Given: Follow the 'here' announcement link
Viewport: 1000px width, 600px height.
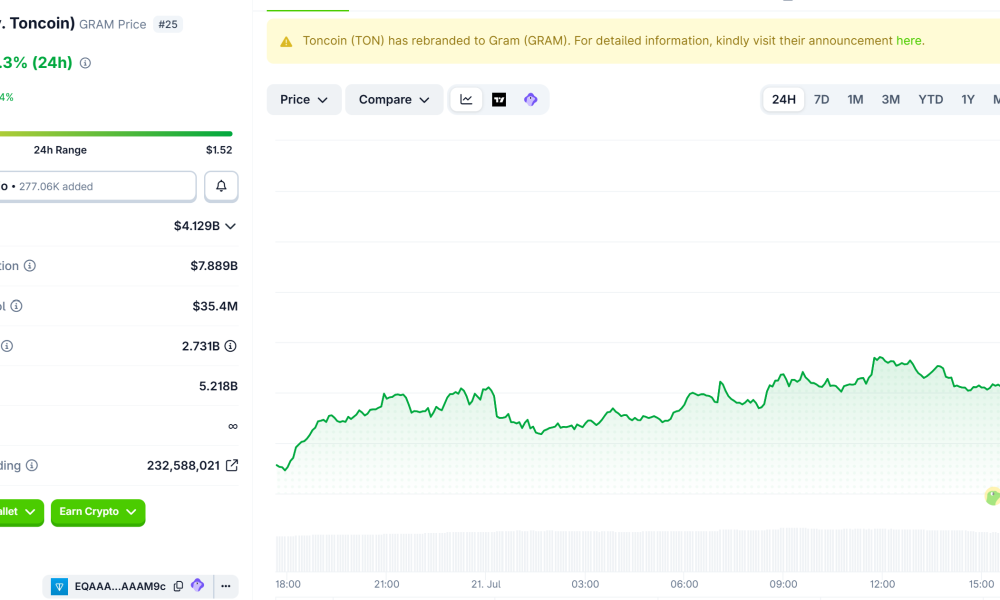Looking at the screenshot, I should pos(909,41).
